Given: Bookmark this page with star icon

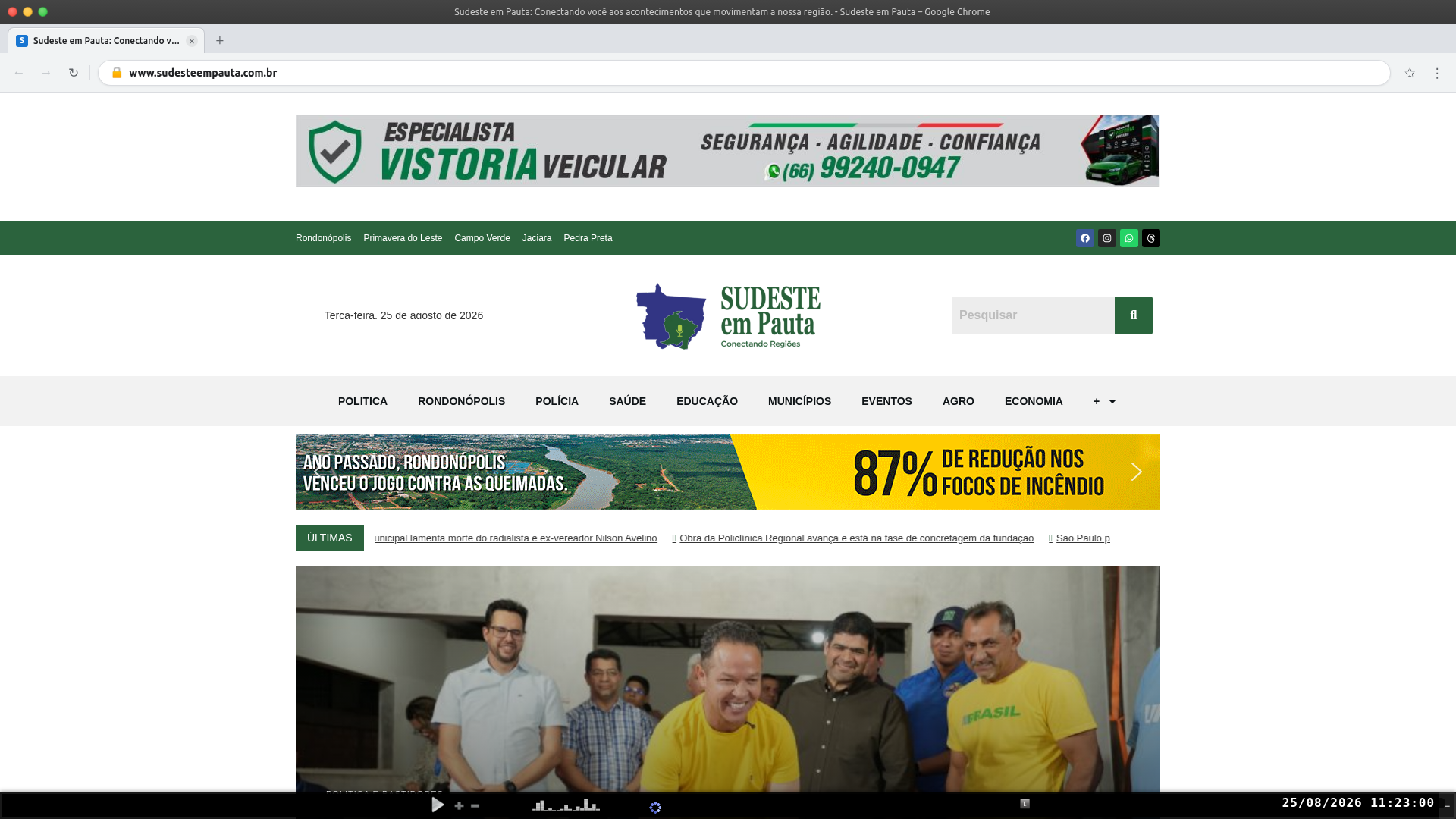Looking at the screenshot, I should [x=1410, y=73].
